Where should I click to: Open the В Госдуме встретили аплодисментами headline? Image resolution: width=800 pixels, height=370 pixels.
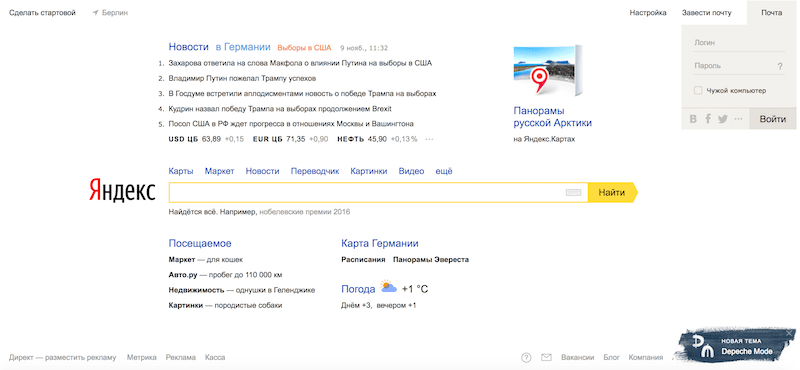coord(303,93)
